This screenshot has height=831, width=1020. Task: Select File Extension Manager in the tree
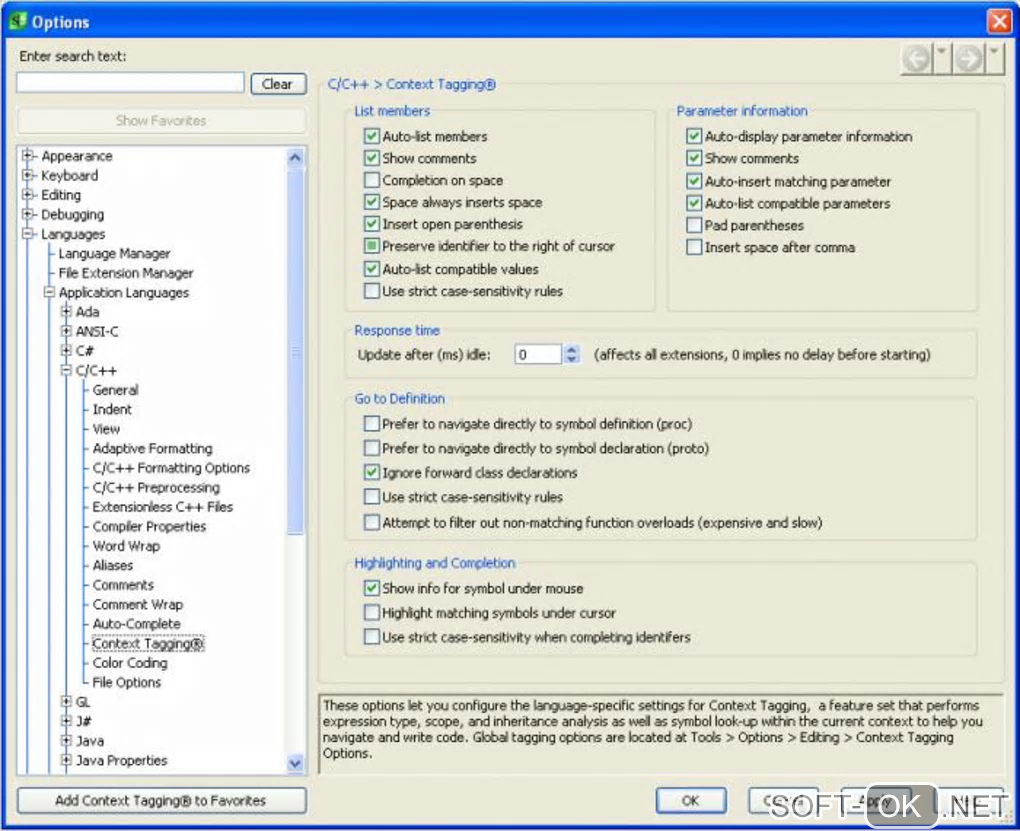(126, 273)
